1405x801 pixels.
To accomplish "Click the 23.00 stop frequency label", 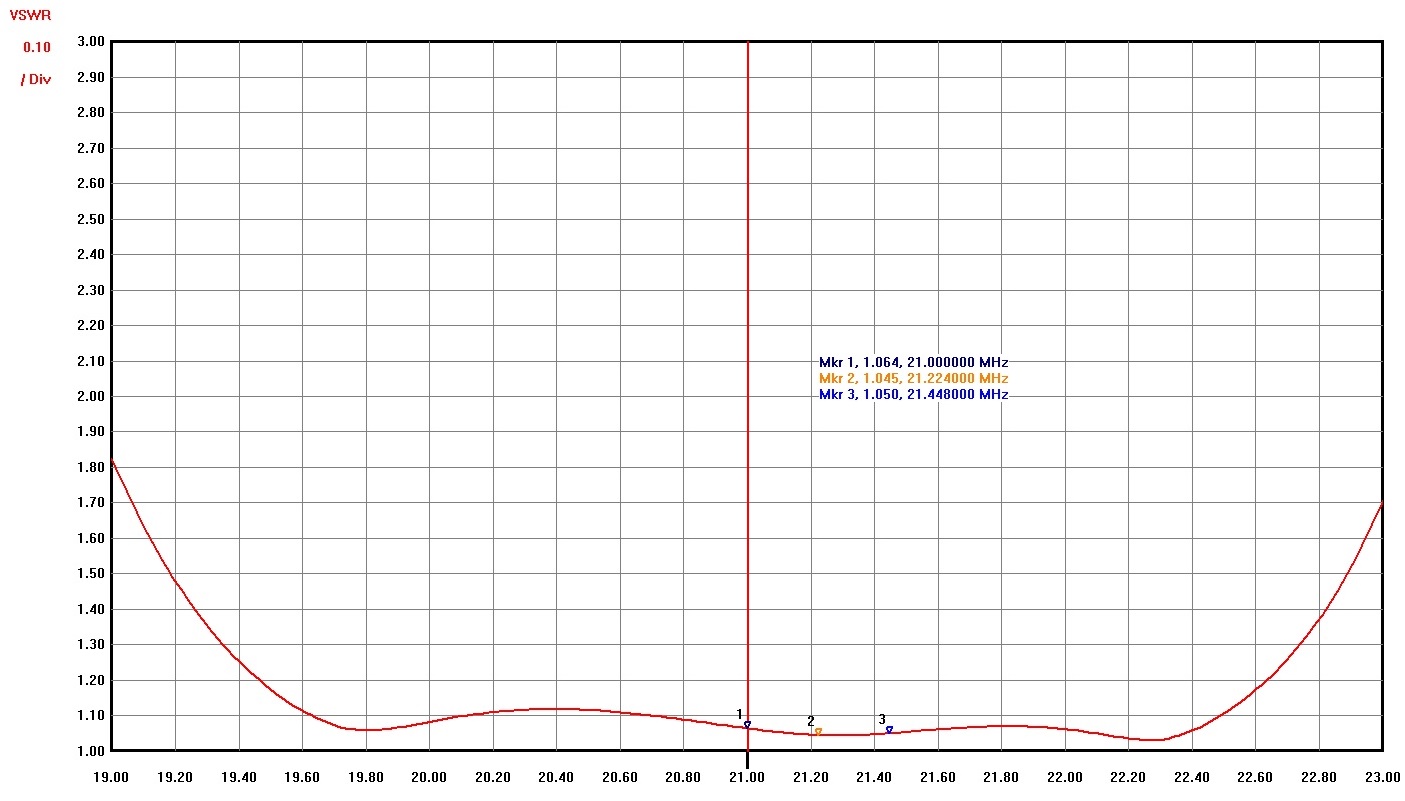I will 1382,777.
